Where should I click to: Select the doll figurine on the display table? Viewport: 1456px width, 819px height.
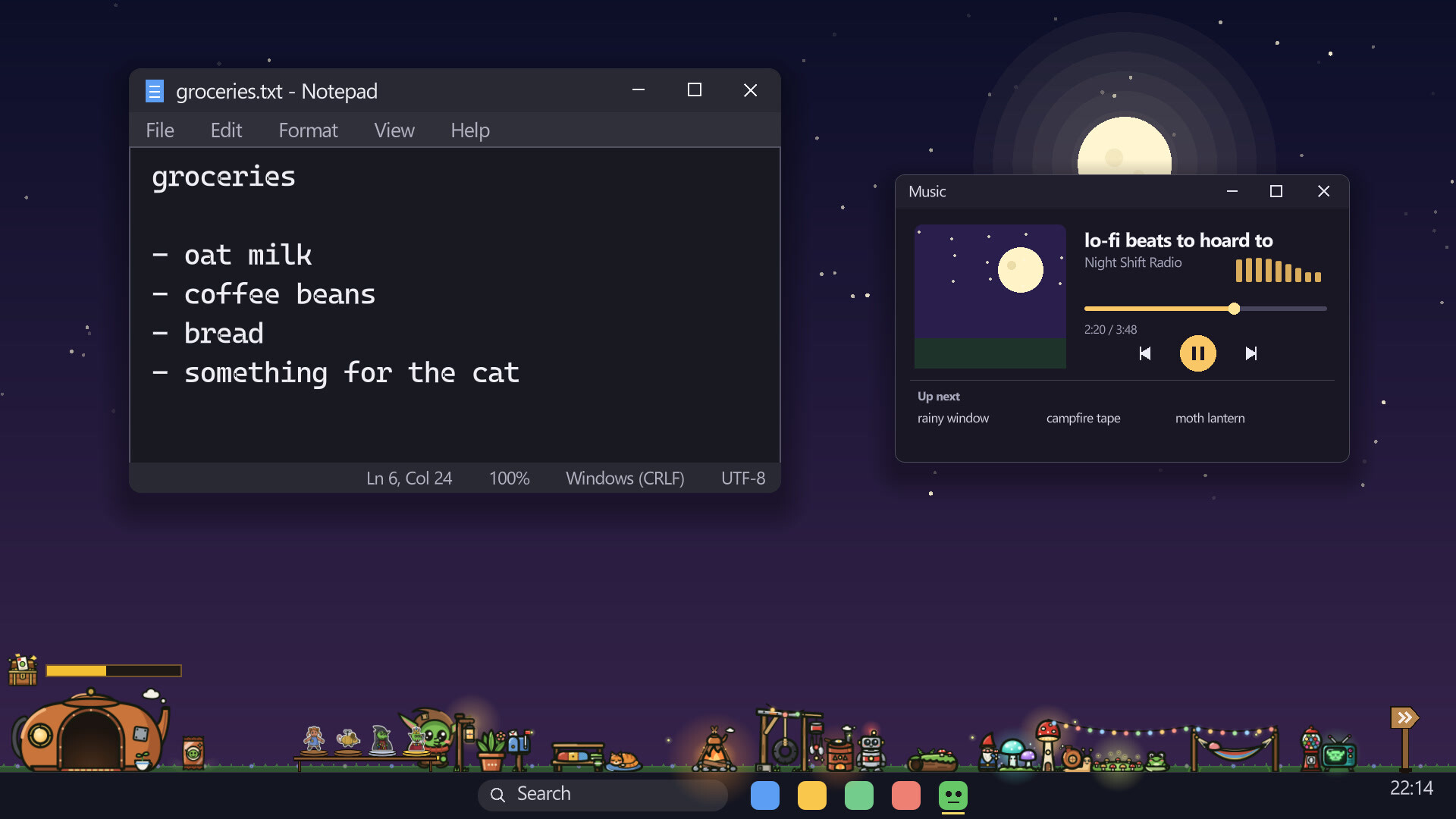click(314, 740)
